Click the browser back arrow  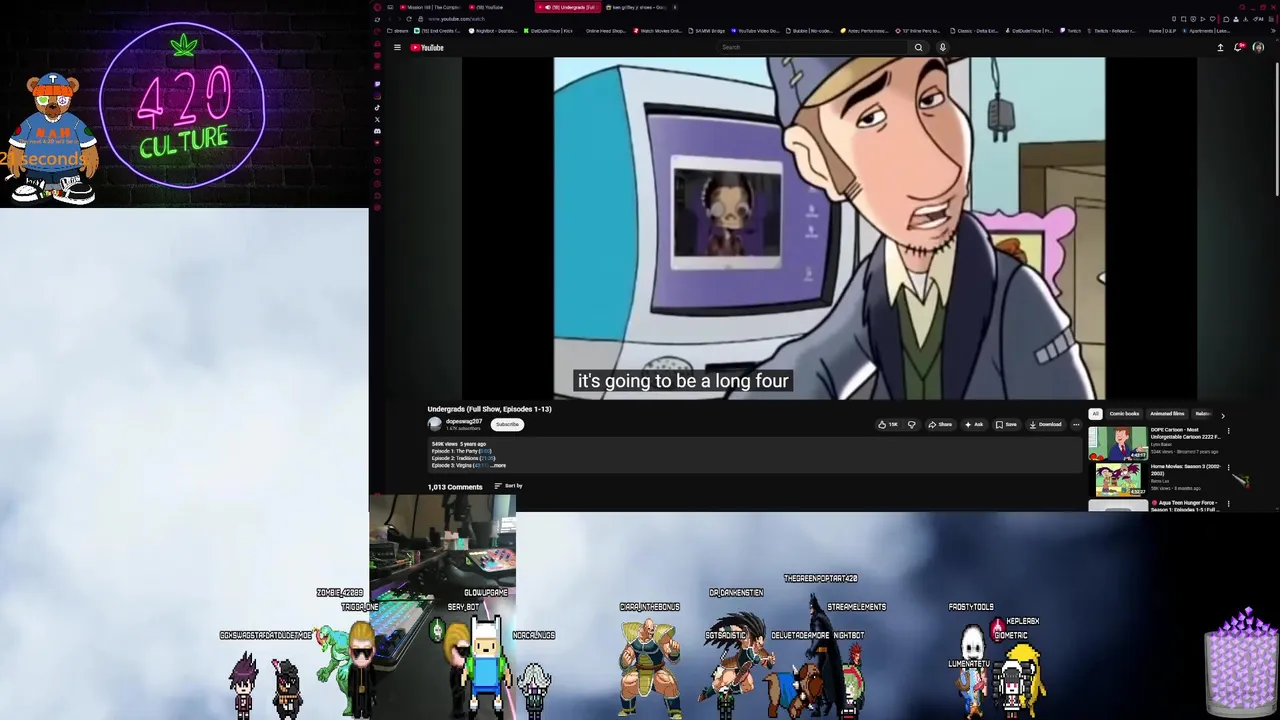point(390,19)
